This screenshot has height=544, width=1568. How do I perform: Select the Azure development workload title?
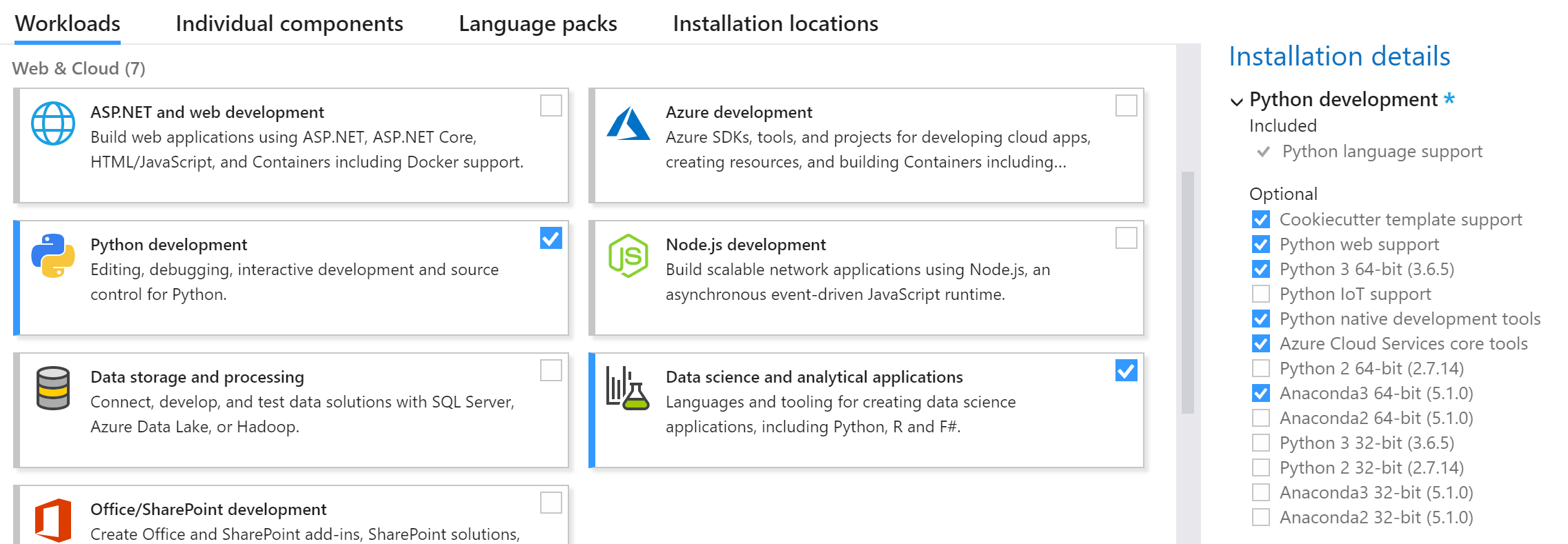point(739,112)
